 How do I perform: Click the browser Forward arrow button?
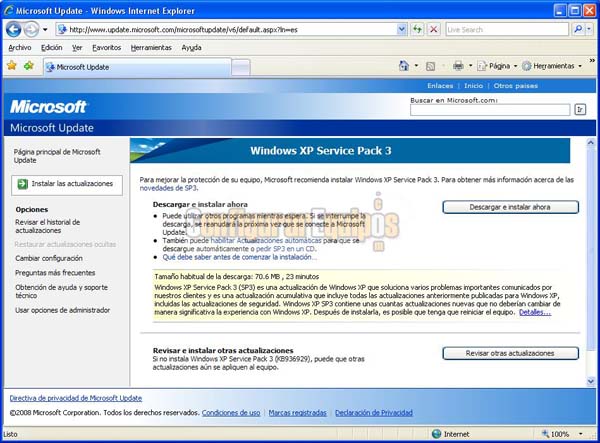(x=31, y=29)
